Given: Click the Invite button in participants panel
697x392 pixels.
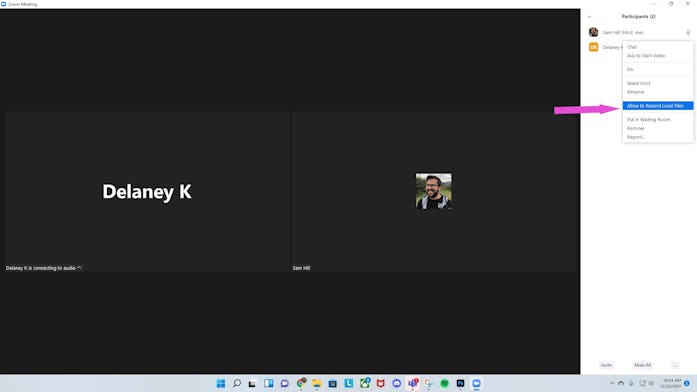Looking at the screenshot, I should pos(606,365).
